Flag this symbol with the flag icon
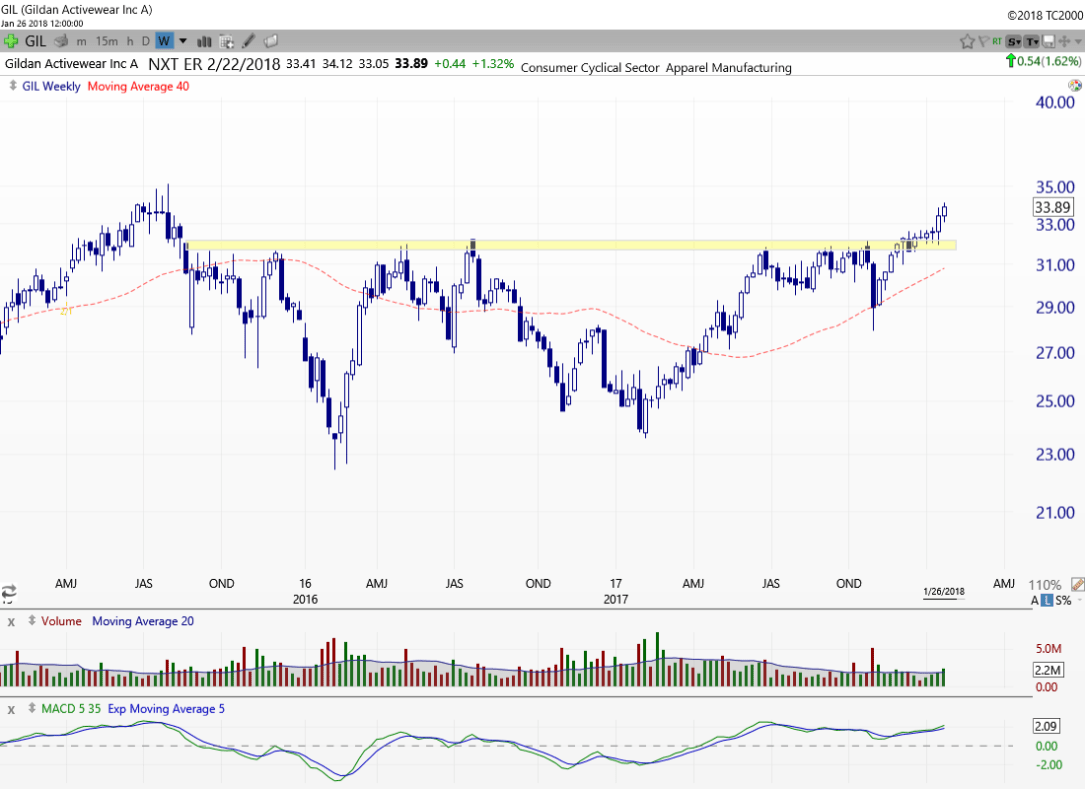 [x=984, y=41]
